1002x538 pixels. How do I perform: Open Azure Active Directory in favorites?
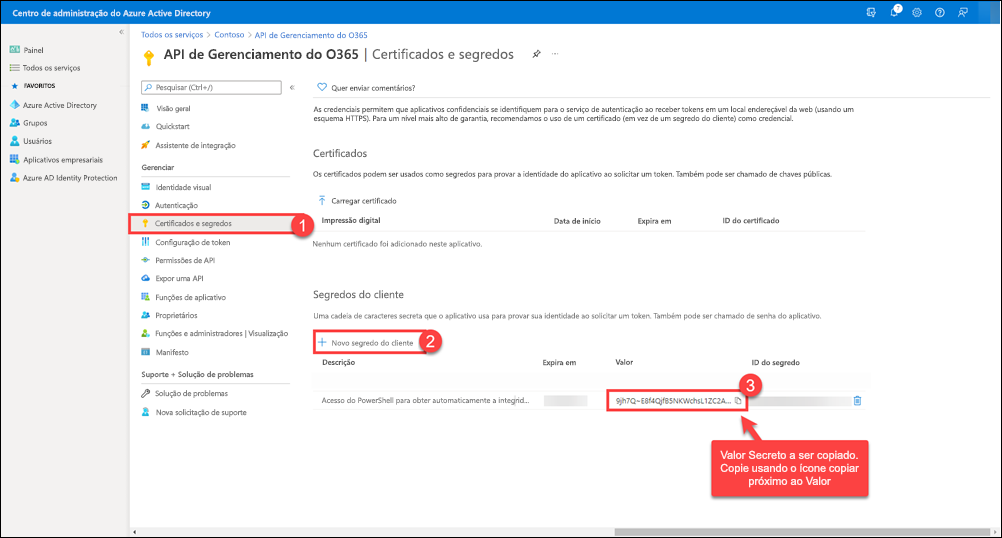point(60,104)
